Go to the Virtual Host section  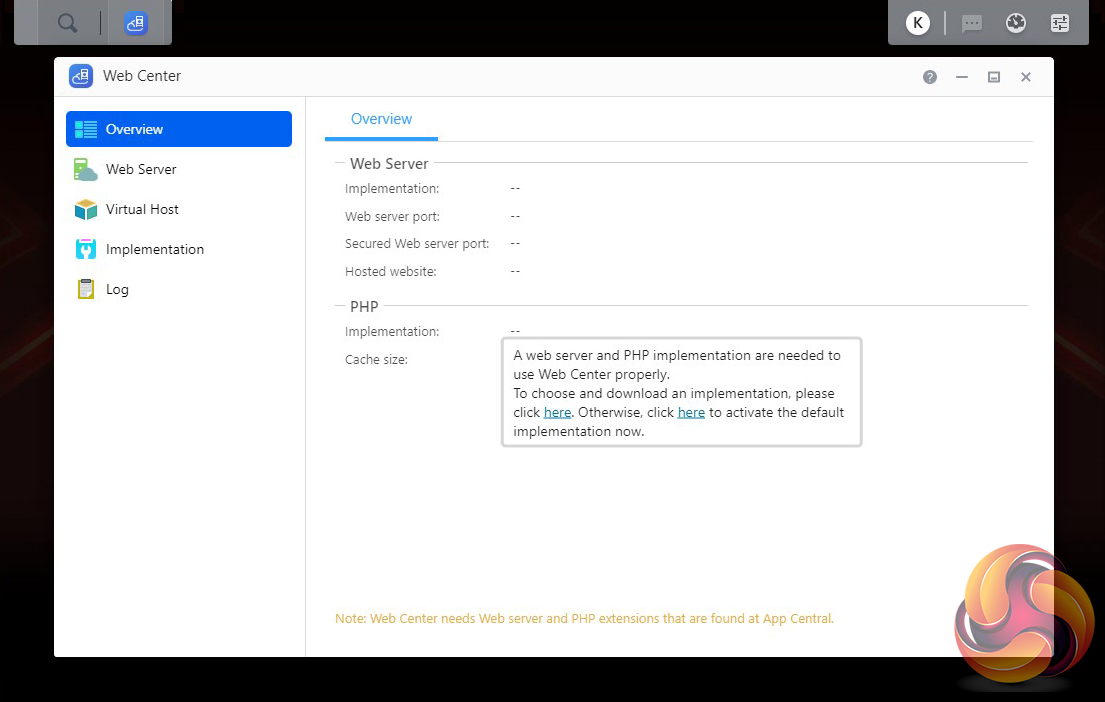tap(179, 209)
